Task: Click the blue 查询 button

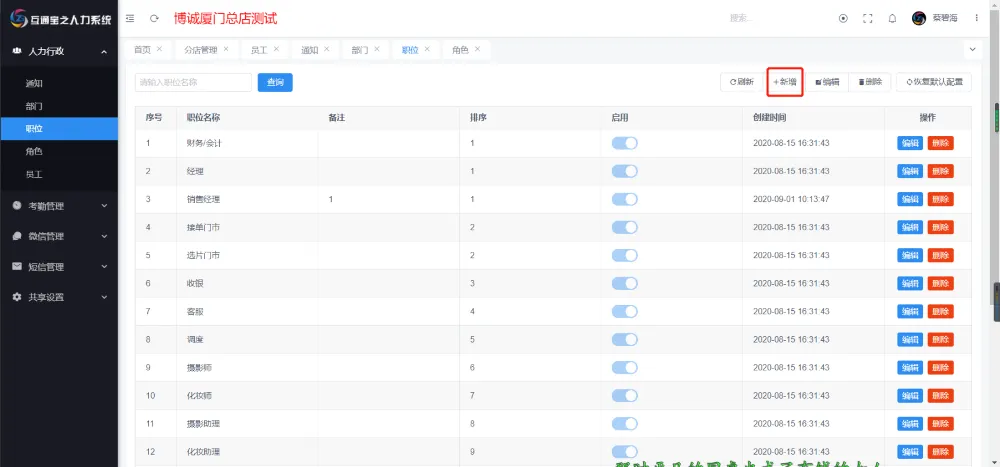Action: pos(275,82)
